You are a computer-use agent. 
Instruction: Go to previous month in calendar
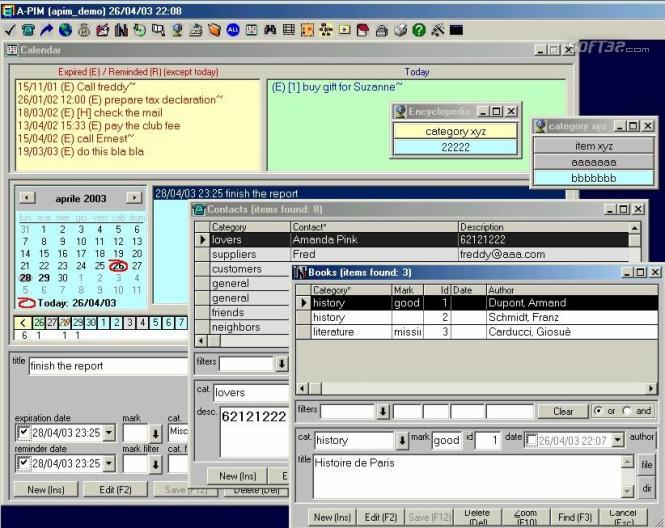27,198
